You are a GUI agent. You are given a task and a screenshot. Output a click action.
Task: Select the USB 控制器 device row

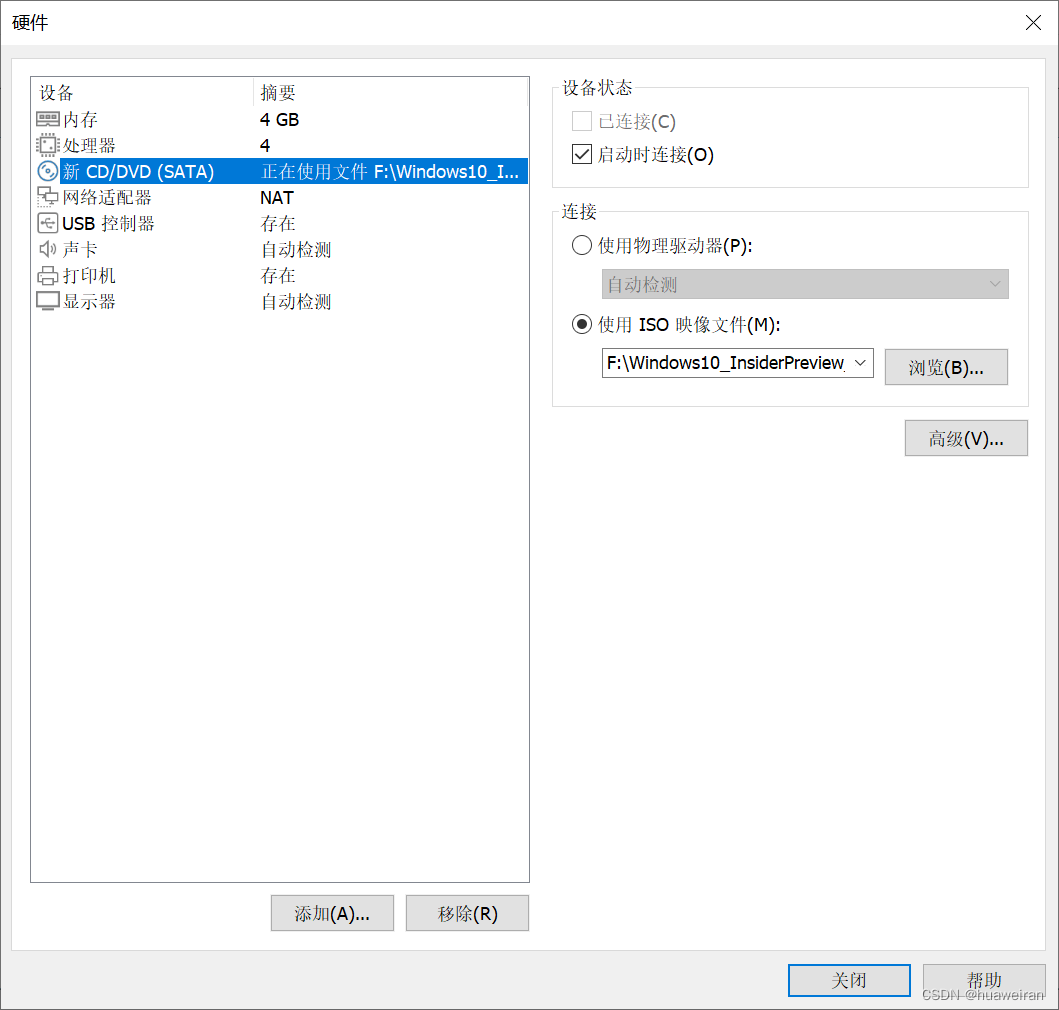(x=280, y=224)
